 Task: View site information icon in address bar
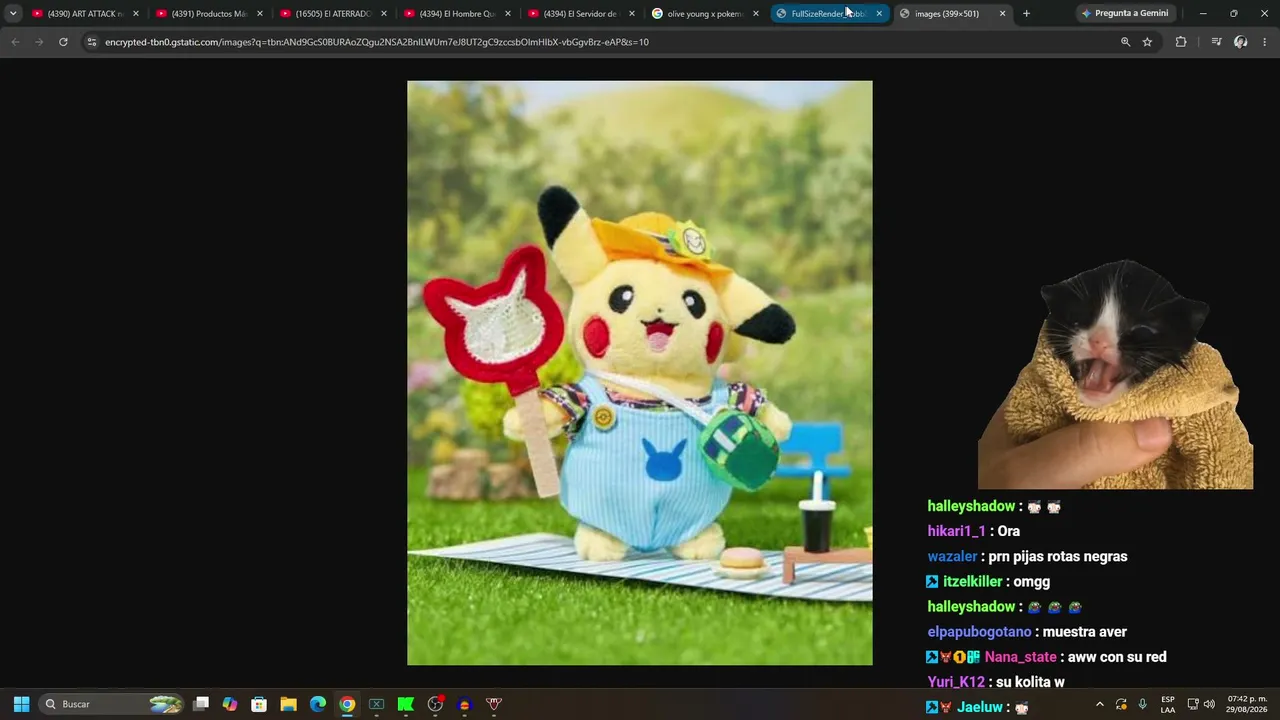[92, 42]
